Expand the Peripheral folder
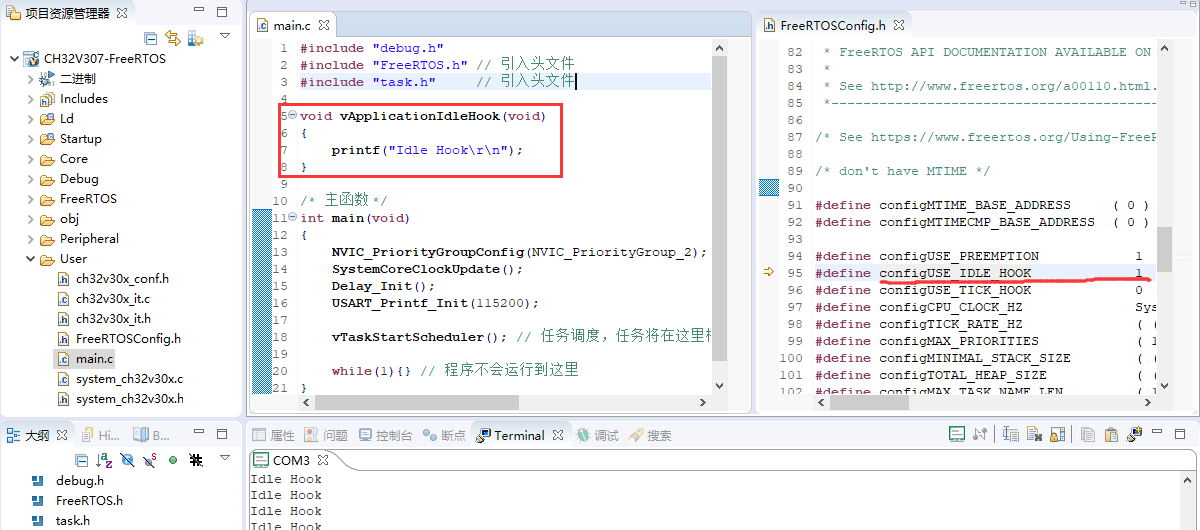Screen dimensions: 1200x530 (x=30, y=238)
